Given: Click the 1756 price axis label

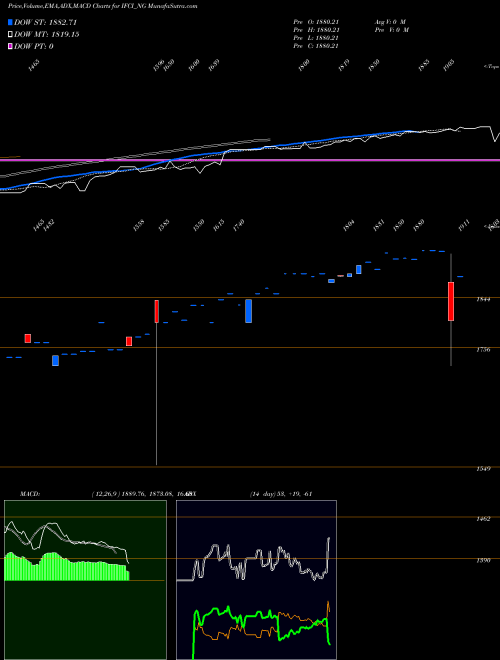Looking at the screenshot, I should point(483,349).
